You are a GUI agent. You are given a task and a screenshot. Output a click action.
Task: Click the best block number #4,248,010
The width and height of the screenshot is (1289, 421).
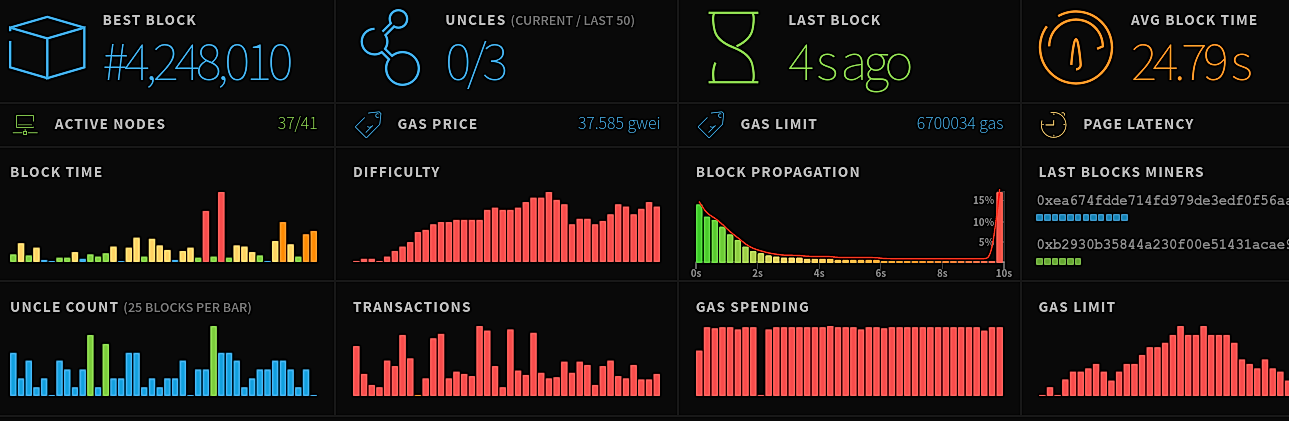click(197, 62)
